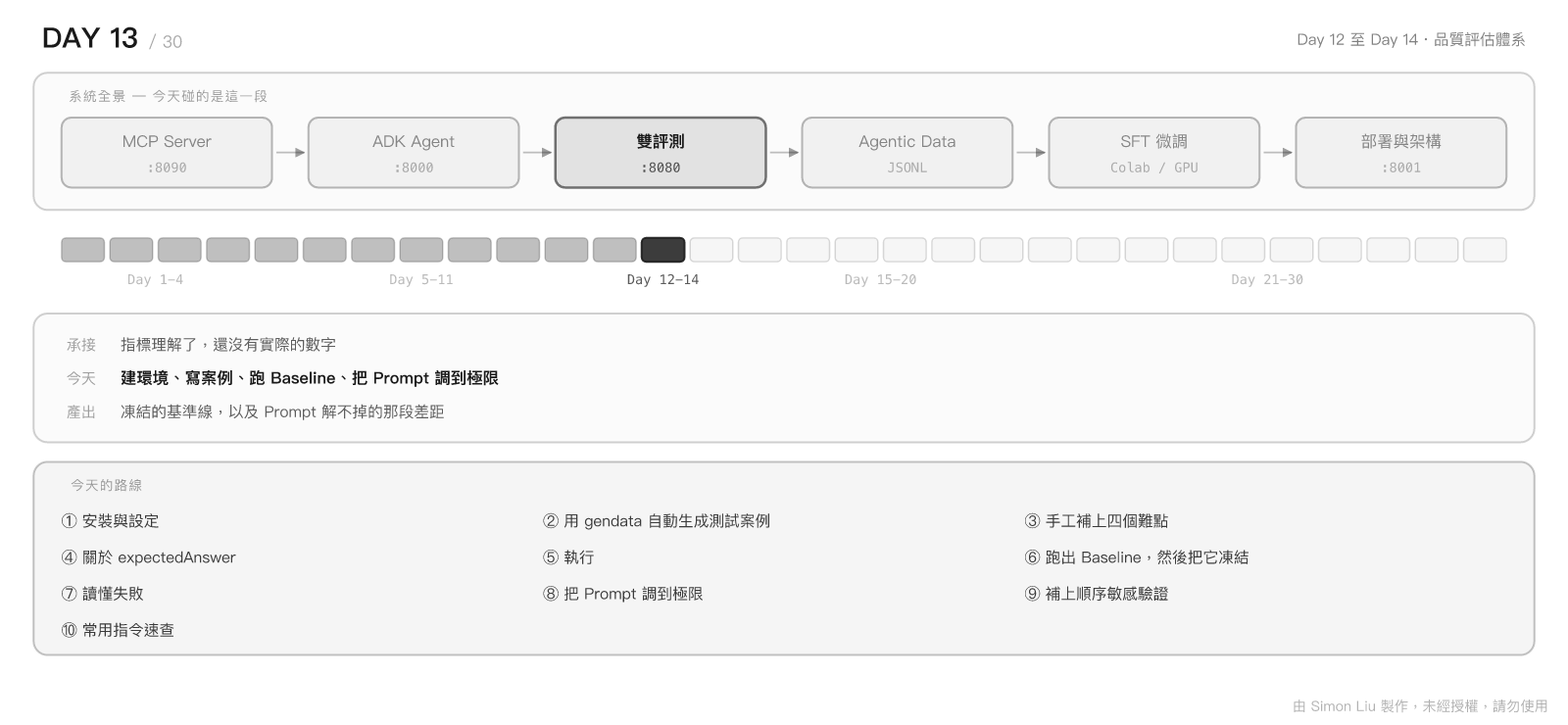The height and width of the screenshot is (725, 1568).
Task: Click the Day 1–4 timeline label
Action: 155,279
